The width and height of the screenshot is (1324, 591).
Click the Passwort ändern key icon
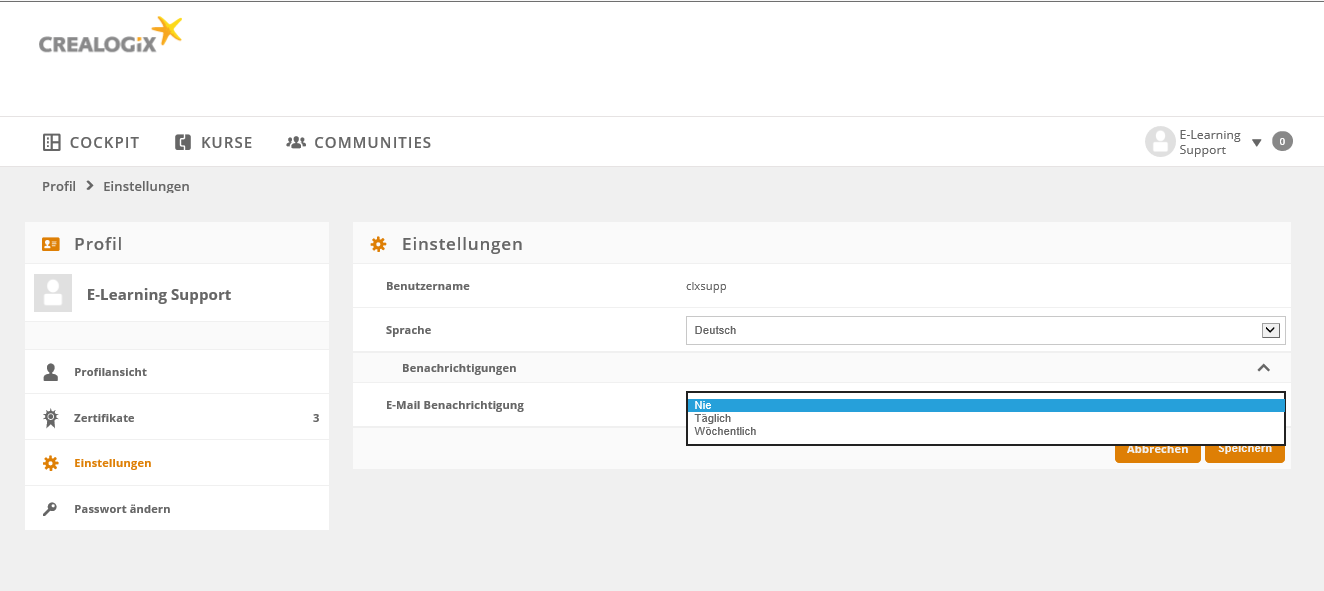(x=51, y=509)
